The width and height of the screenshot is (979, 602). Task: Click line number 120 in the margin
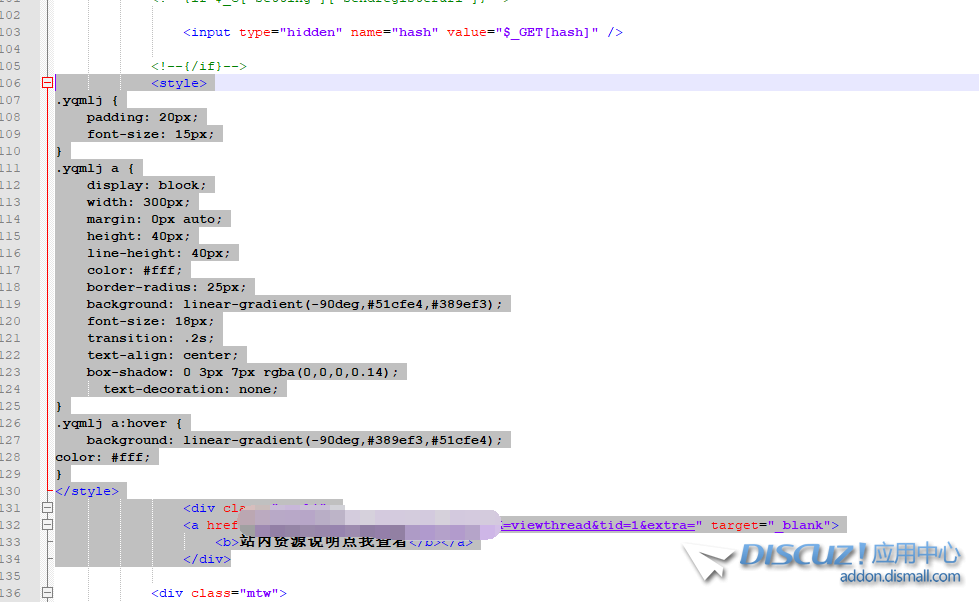pyautogui.click(x=11, y=321)
